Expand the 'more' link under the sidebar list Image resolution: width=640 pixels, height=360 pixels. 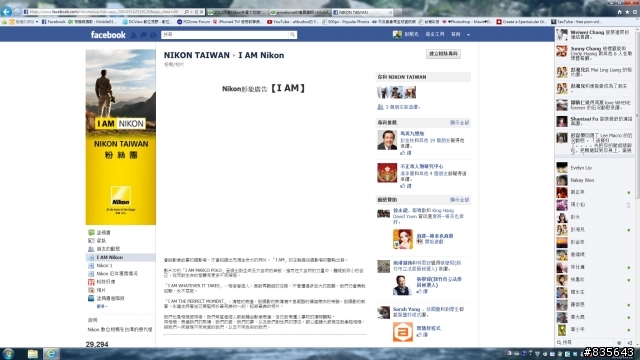101,306
